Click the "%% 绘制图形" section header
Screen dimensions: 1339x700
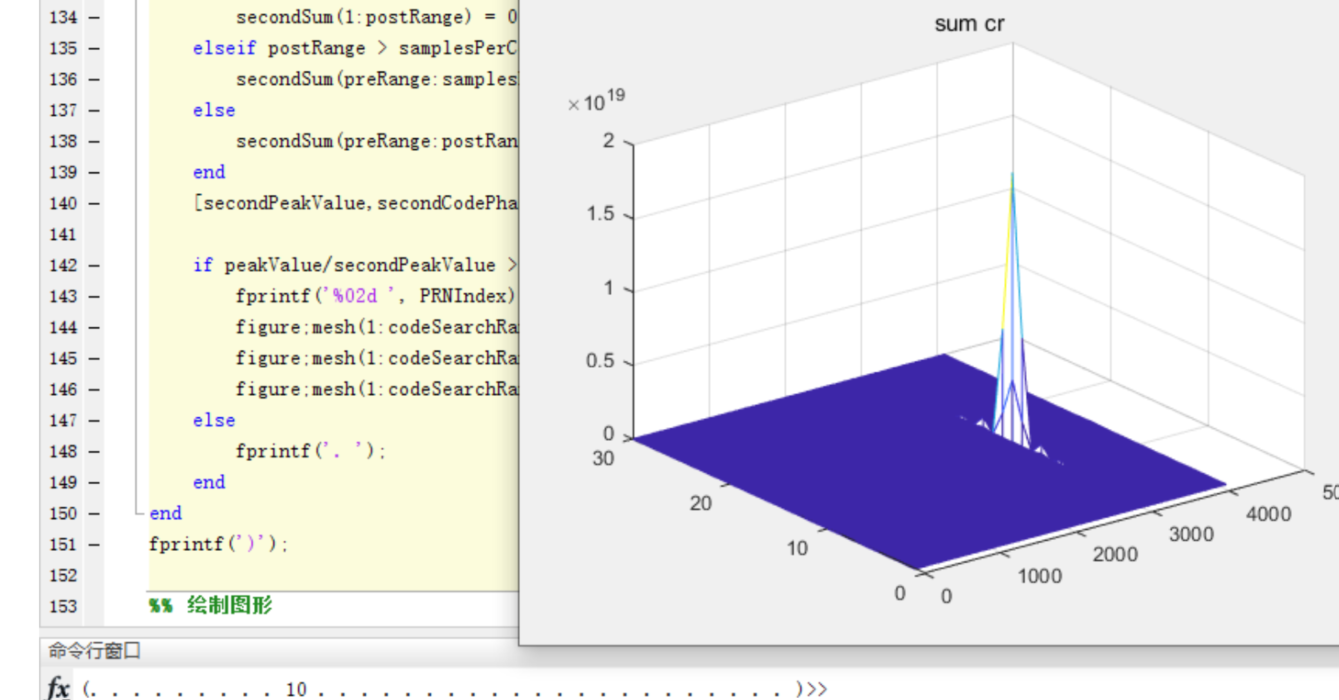[x=211, y=605]
